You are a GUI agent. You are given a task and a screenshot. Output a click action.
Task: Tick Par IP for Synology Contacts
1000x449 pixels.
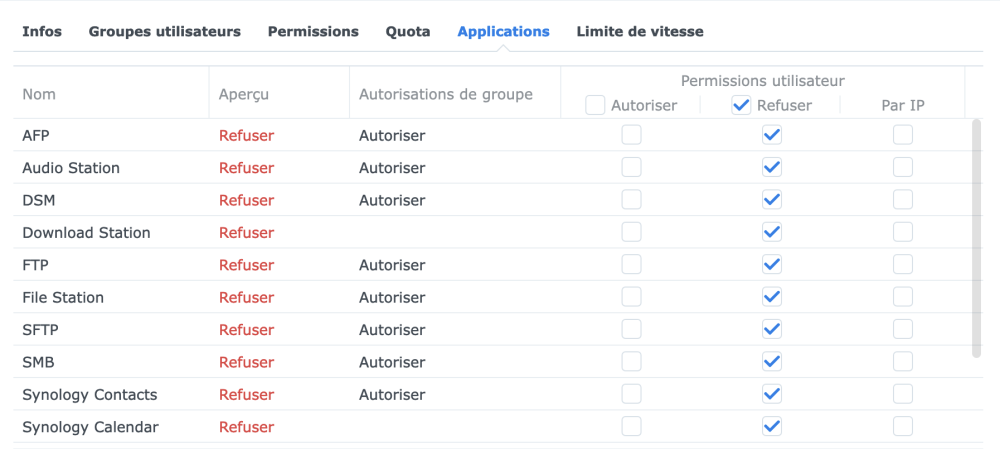903,394
